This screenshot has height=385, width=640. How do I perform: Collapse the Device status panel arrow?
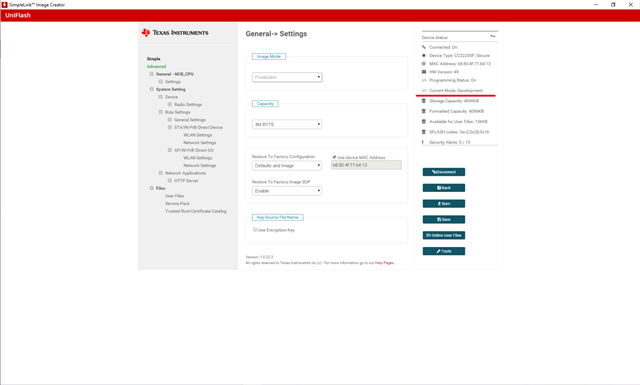493,37
